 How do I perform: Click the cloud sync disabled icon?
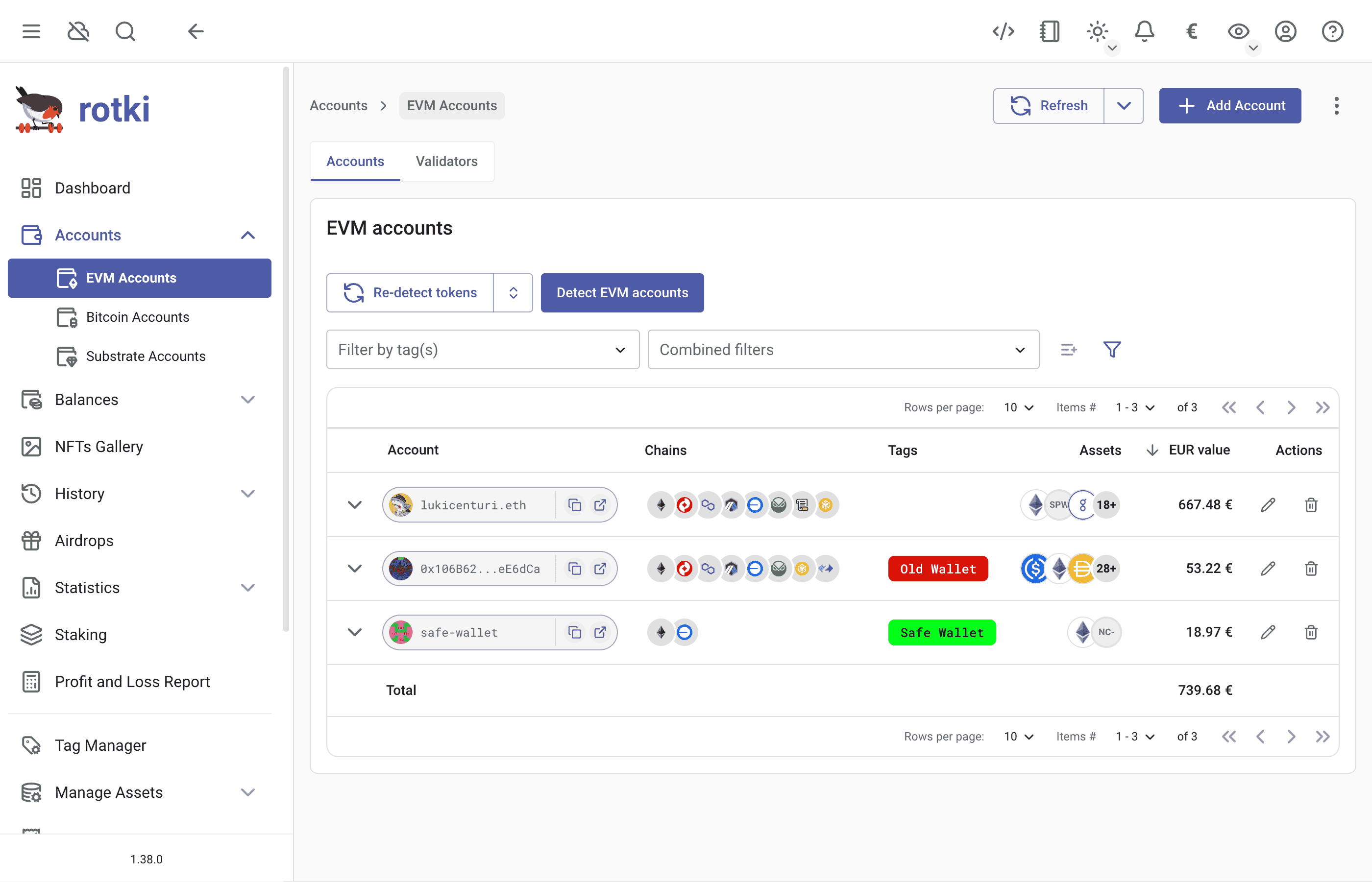pyautogui.click(x=78, y=31)
